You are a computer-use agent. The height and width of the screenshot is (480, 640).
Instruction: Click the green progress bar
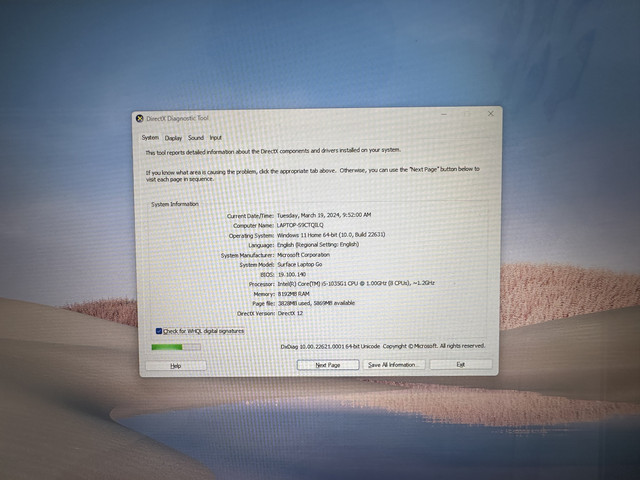coord(176,347)
